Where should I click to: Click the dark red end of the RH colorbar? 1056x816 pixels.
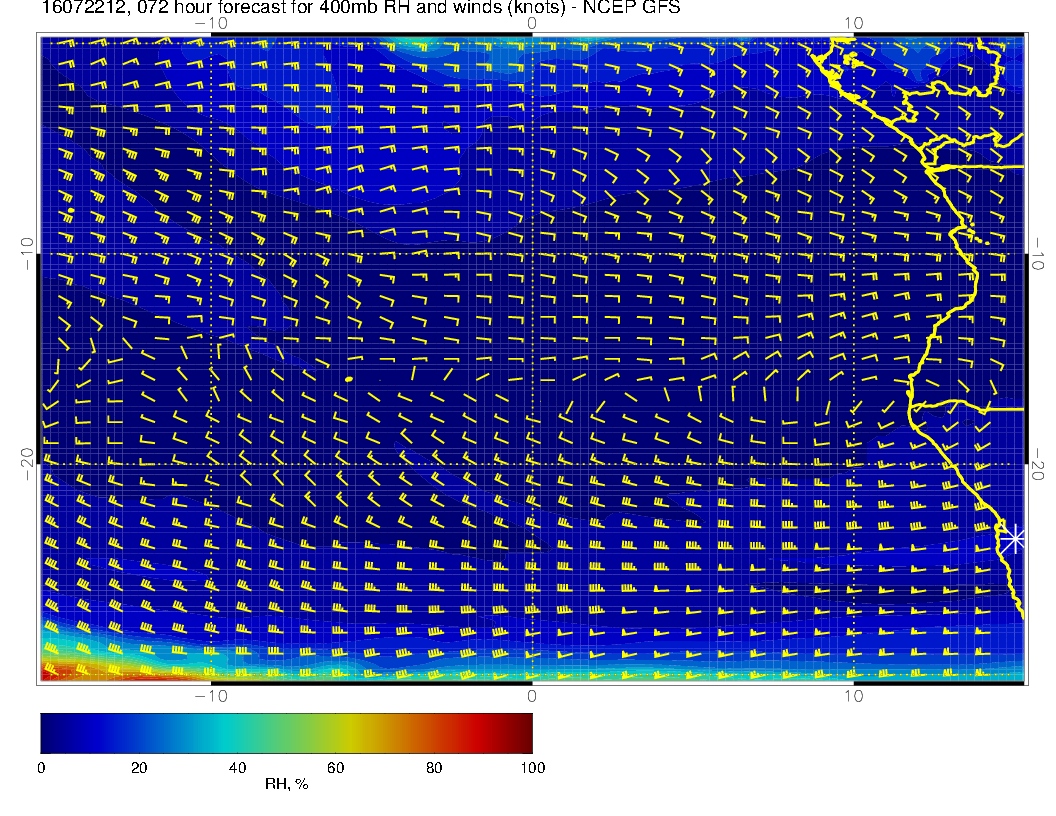point(524,733)
